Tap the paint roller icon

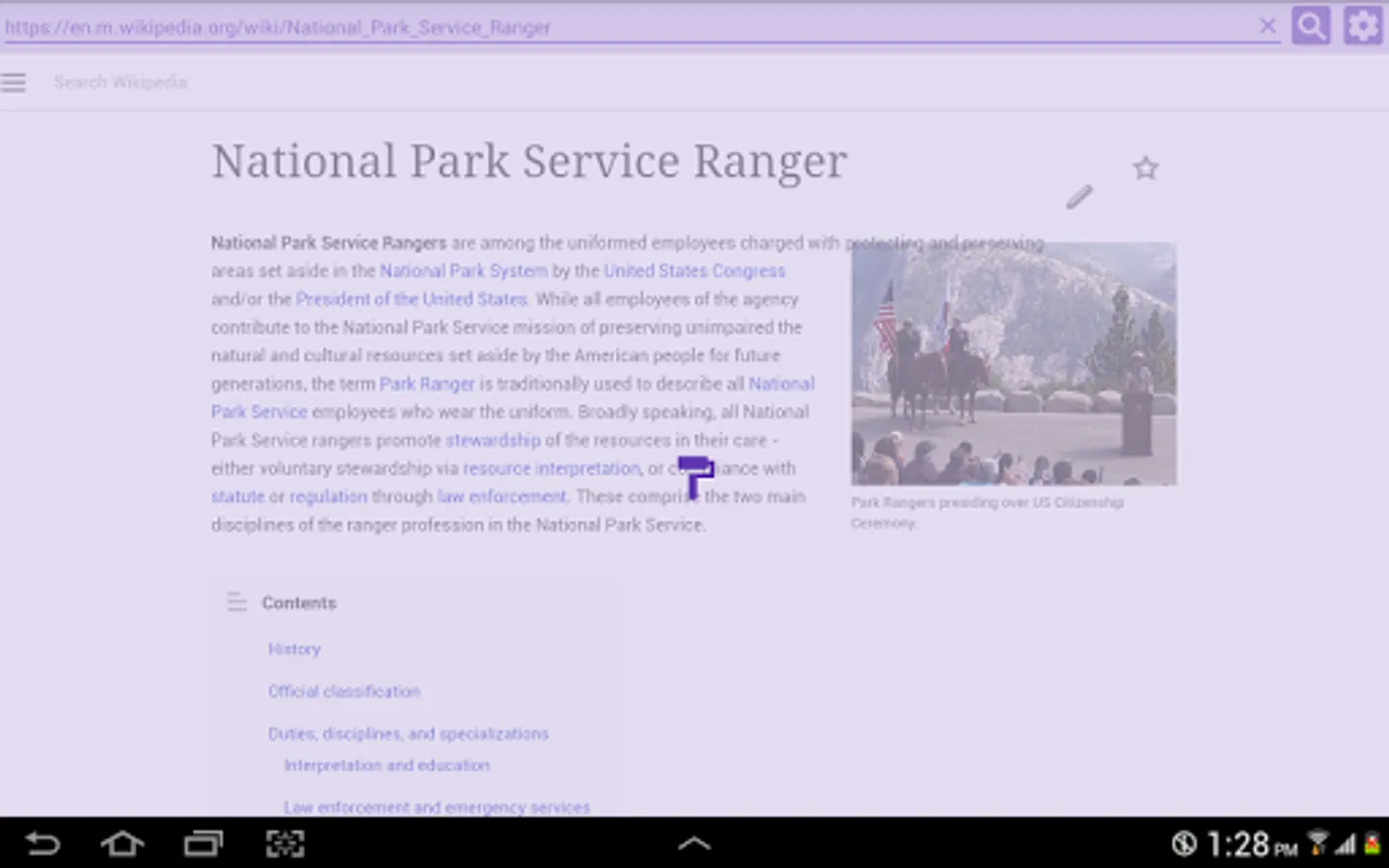[x=695, y=477]
